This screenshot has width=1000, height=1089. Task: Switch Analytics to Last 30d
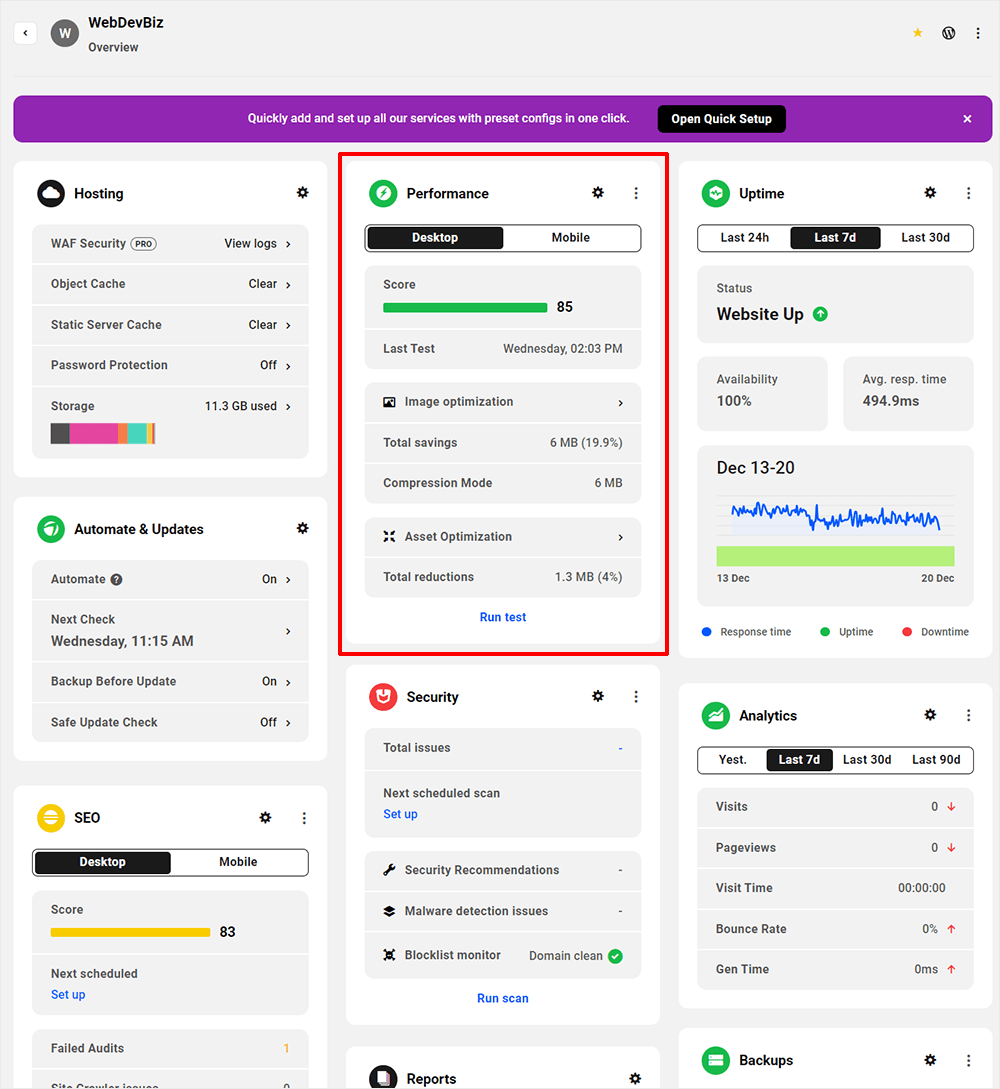pos(867,760)
